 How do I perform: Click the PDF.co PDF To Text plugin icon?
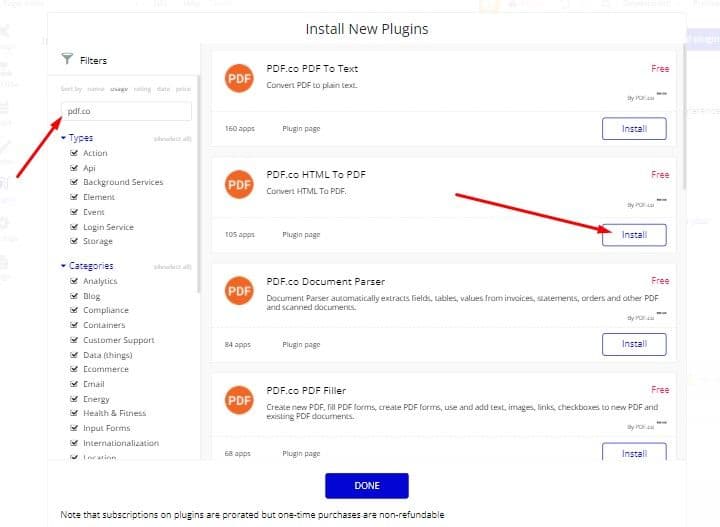239,79
